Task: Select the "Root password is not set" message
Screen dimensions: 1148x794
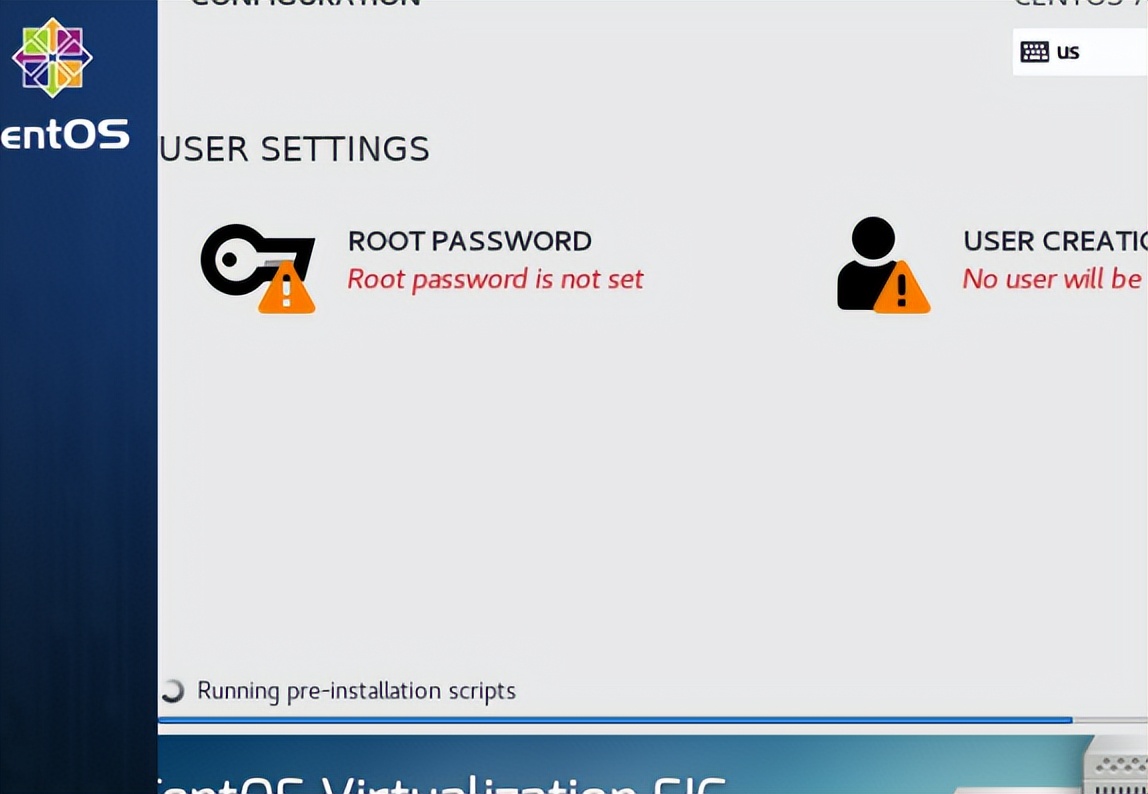Action: 496,279
